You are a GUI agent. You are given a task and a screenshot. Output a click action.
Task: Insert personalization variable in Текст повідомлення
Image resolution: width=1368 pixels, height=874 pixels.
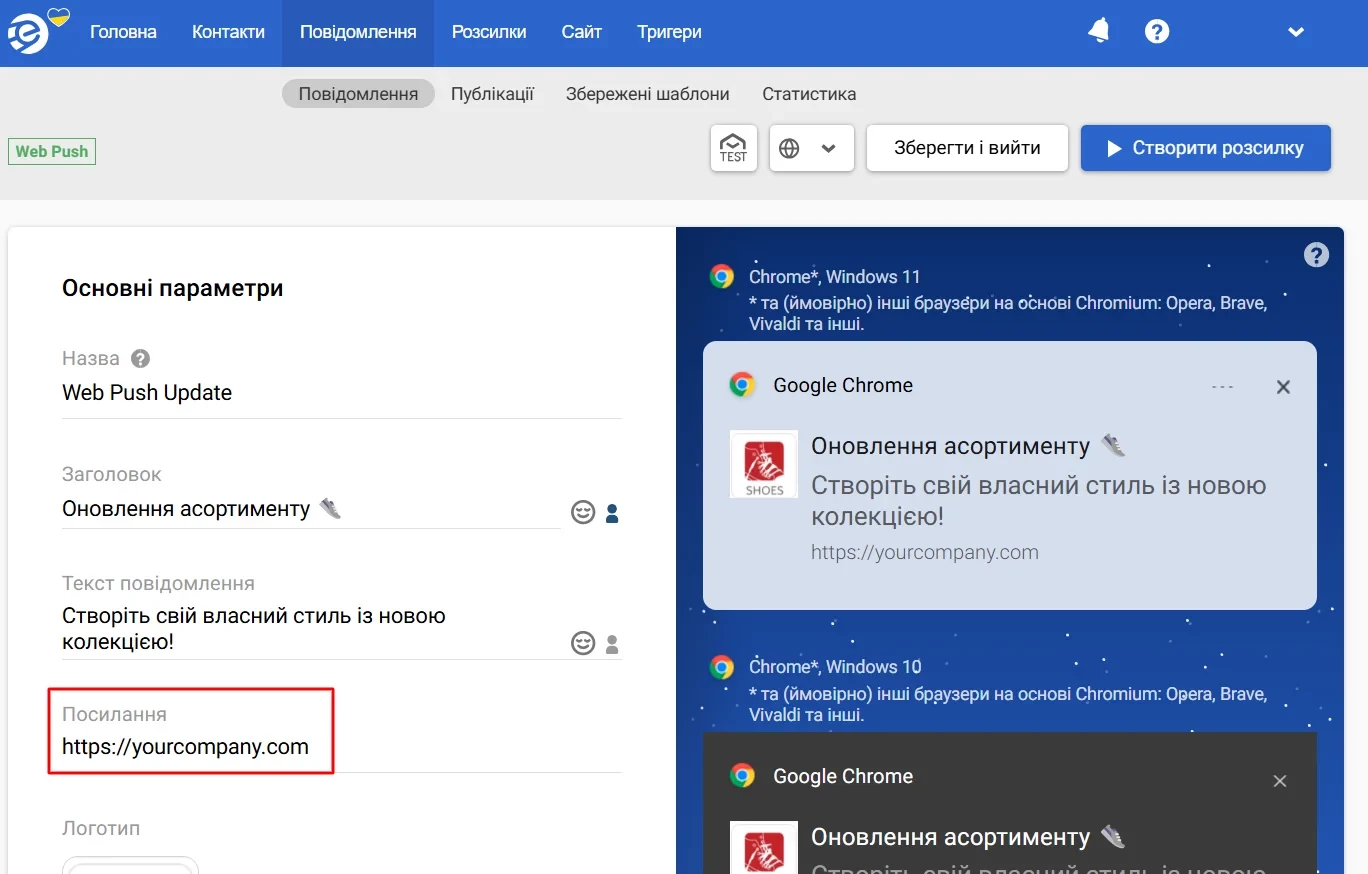(612, 643)
